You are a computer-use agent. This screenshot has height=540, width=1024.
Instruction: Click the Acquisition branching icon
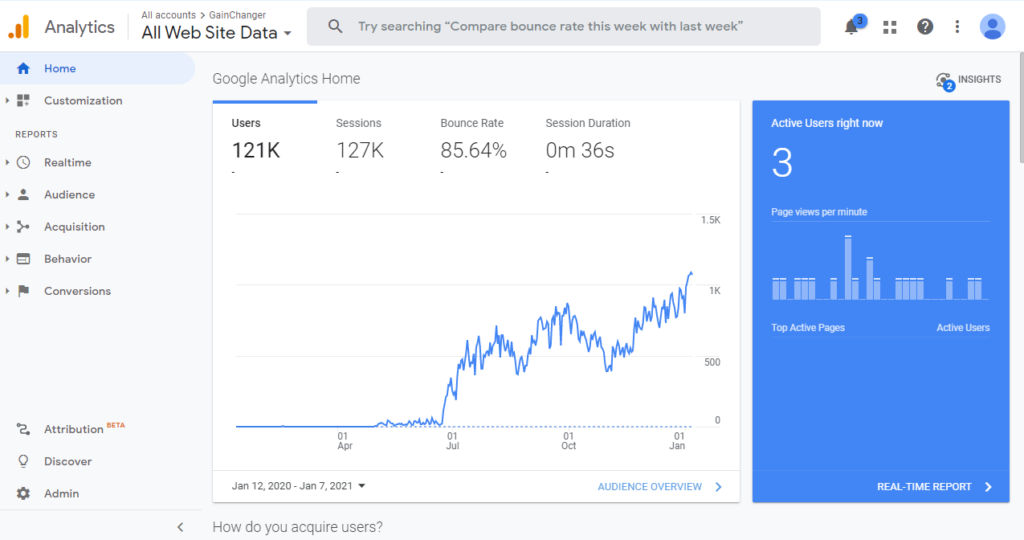coord(24,227)
